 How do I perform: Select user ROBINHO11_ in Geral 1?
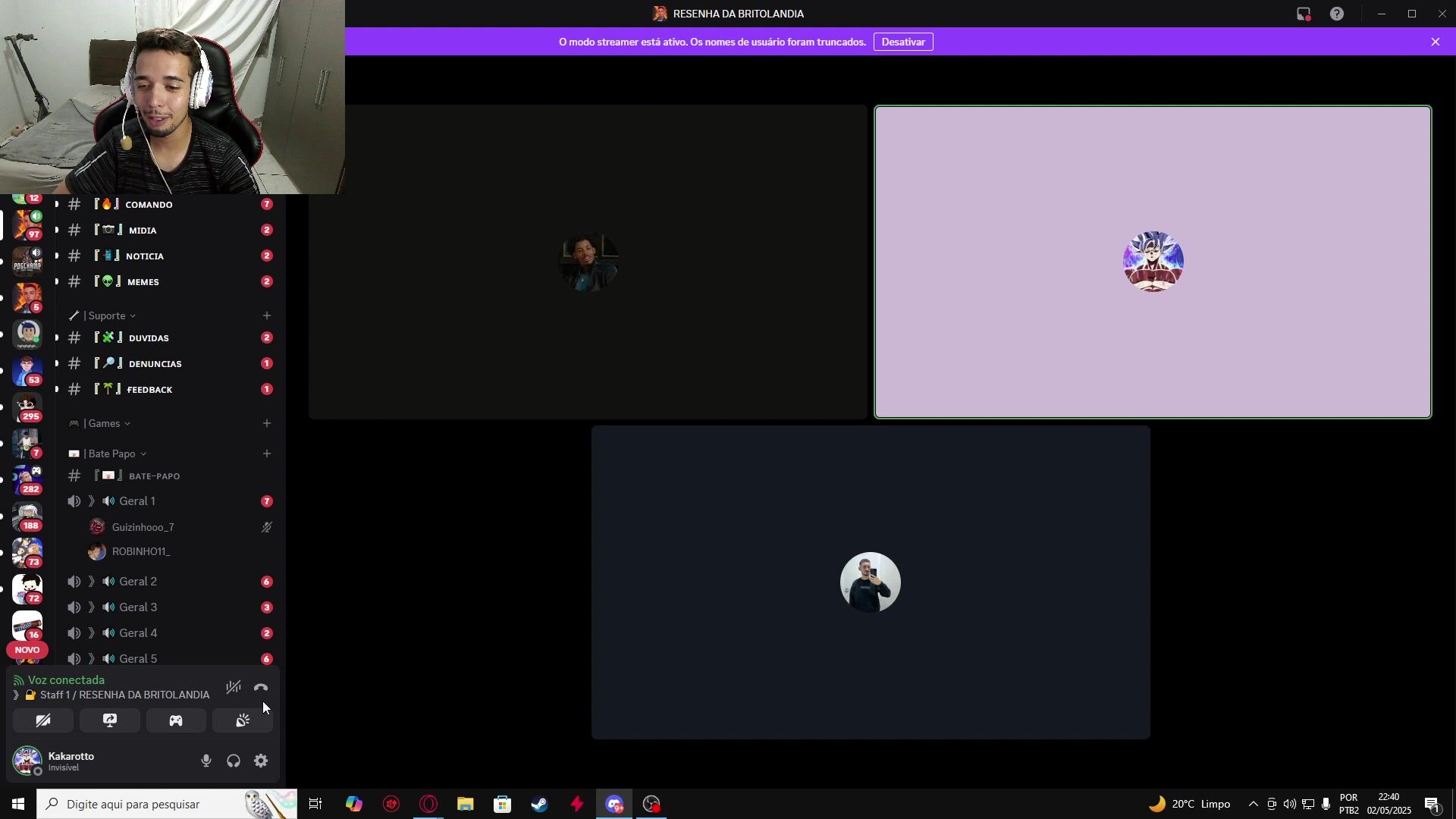180,552
